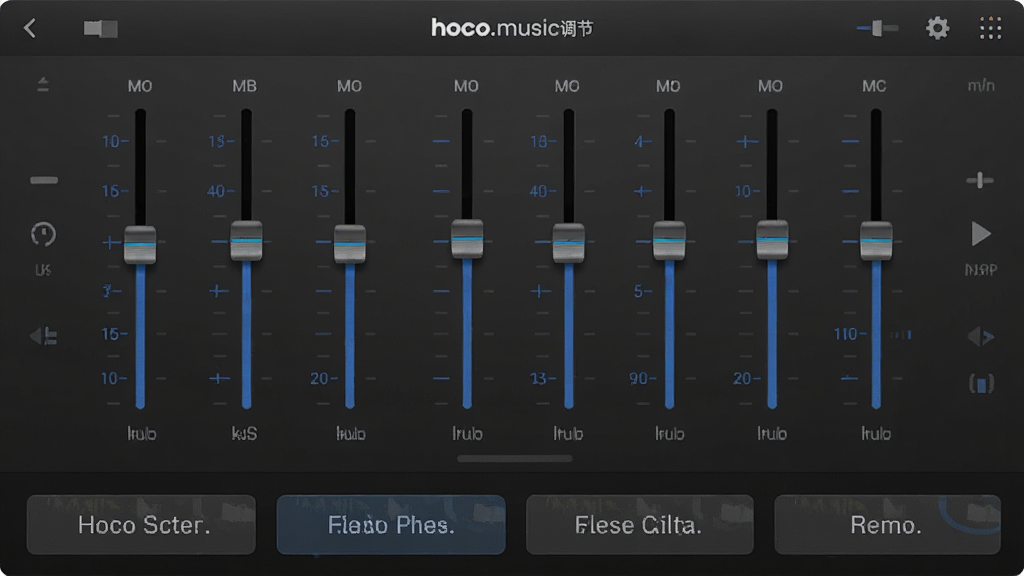Click the Remo. button

(x=888, y=525)
